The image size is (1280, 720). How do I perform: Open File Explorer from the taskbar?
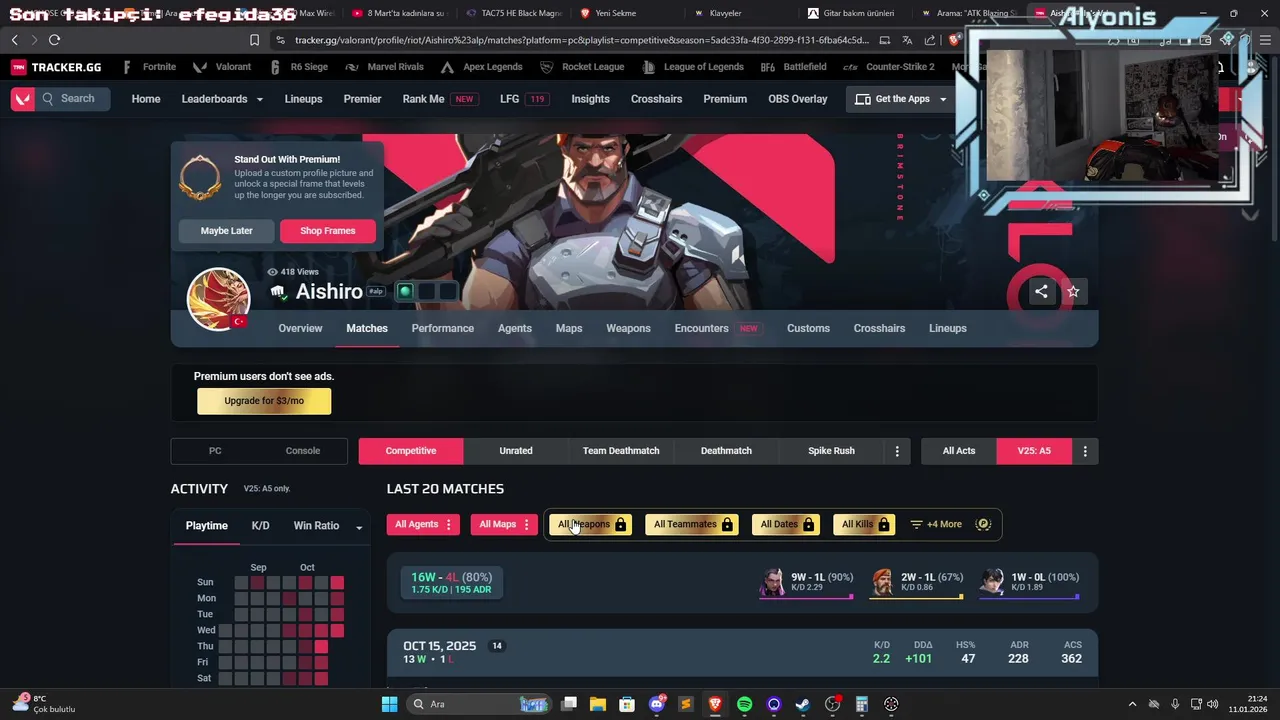coord(598,704)
